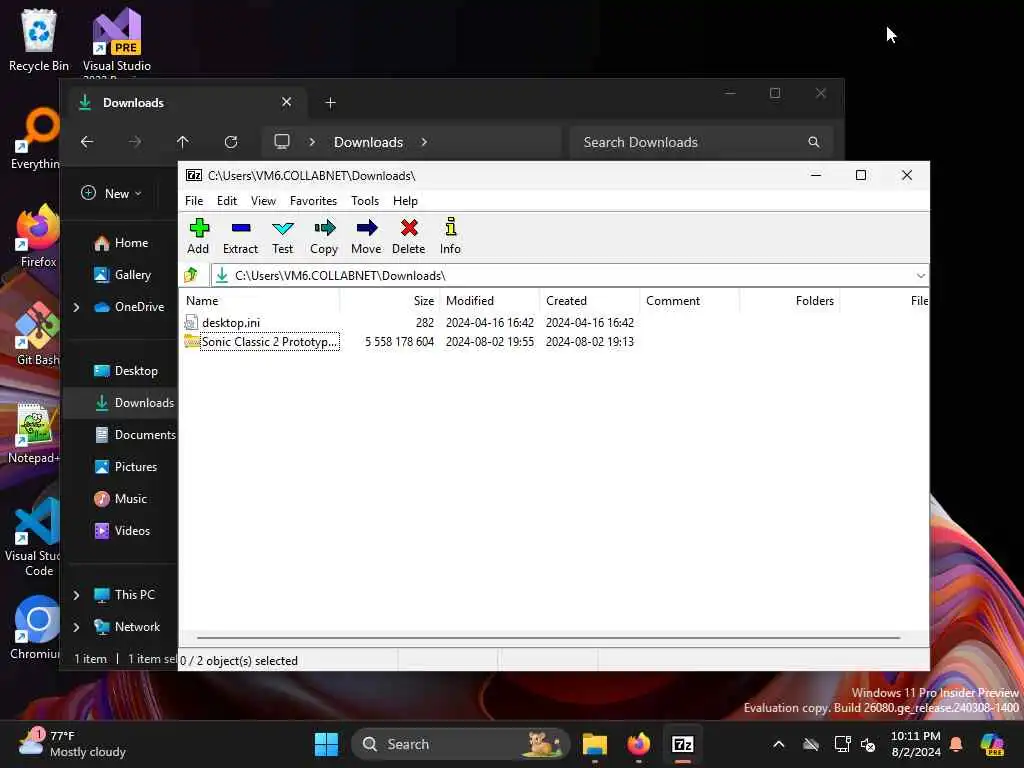Select Videos in Explorer sidebar
1024x768 pixels.
[122, 531]
